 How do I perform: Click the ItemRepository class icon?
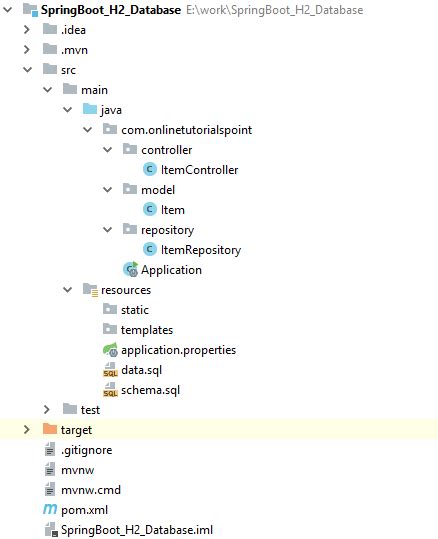150,249
